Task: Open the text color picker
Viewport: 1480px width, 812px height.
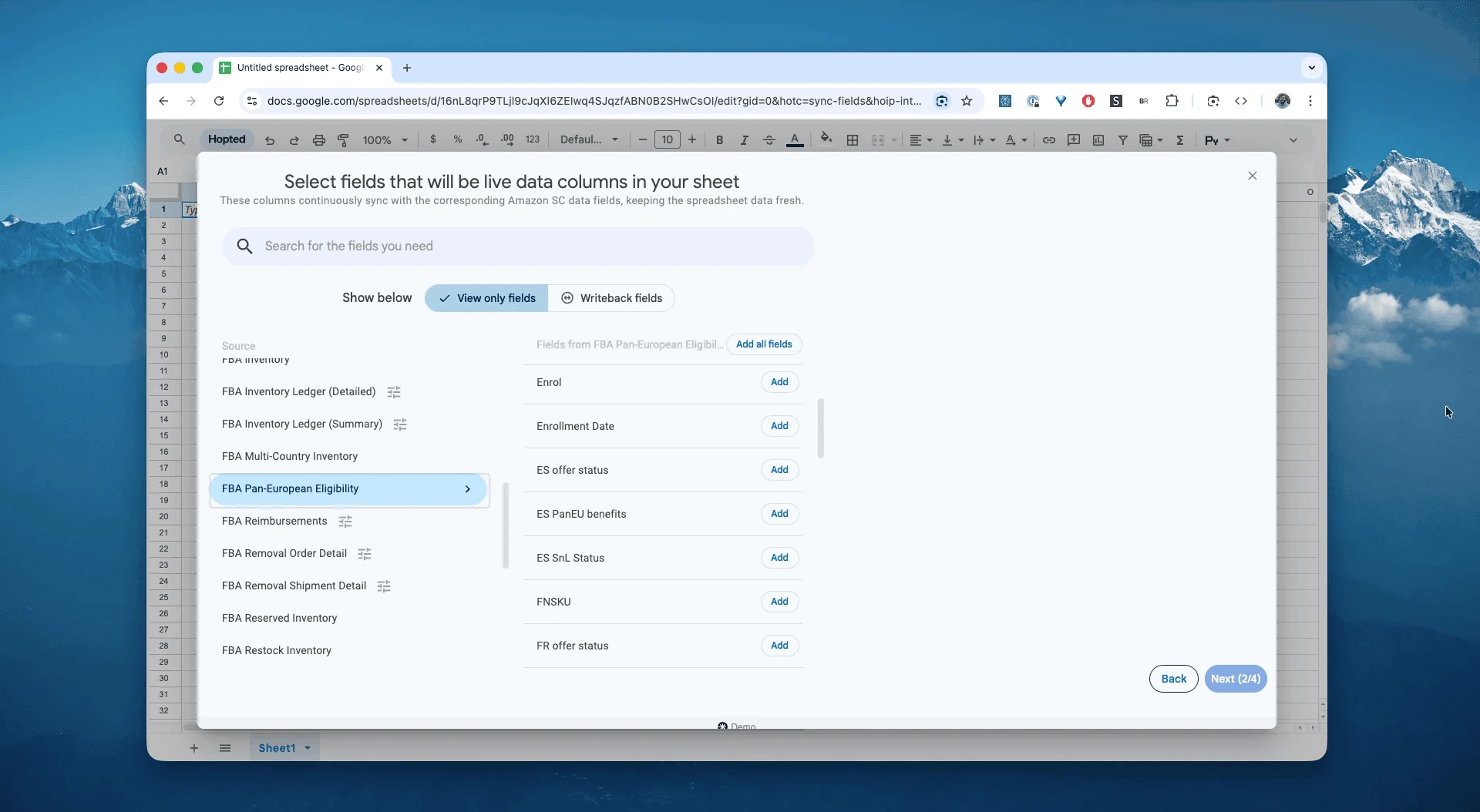Action: click(795, 140)
